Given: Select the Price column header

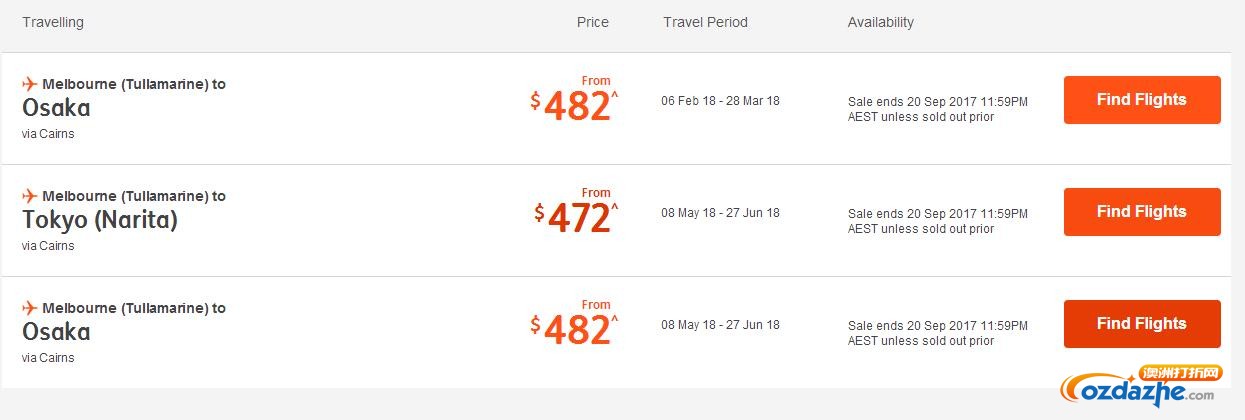Looking at the screenshot, I should [593, 22].
